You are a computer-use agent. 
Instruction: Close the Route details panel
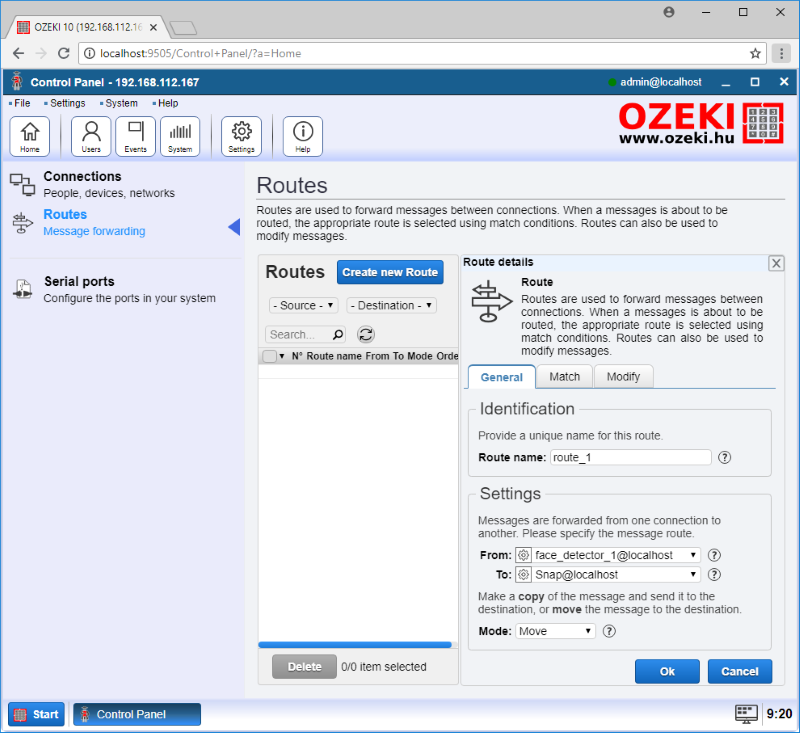pos(776,263)
